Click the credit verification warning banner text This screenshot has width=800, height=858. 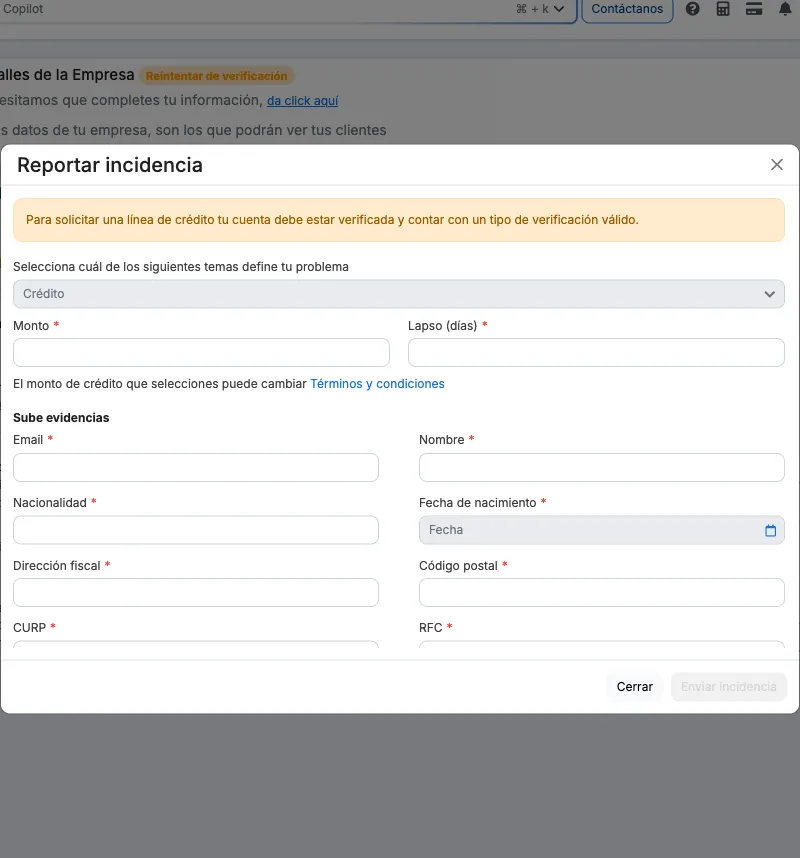coord(332,220)
